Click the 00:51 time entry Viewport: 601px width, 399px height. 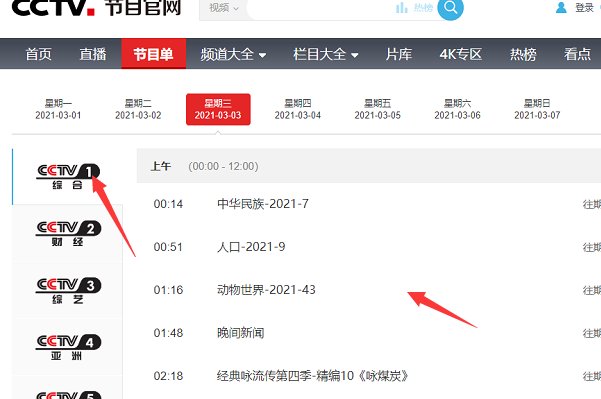click(168, 247)
